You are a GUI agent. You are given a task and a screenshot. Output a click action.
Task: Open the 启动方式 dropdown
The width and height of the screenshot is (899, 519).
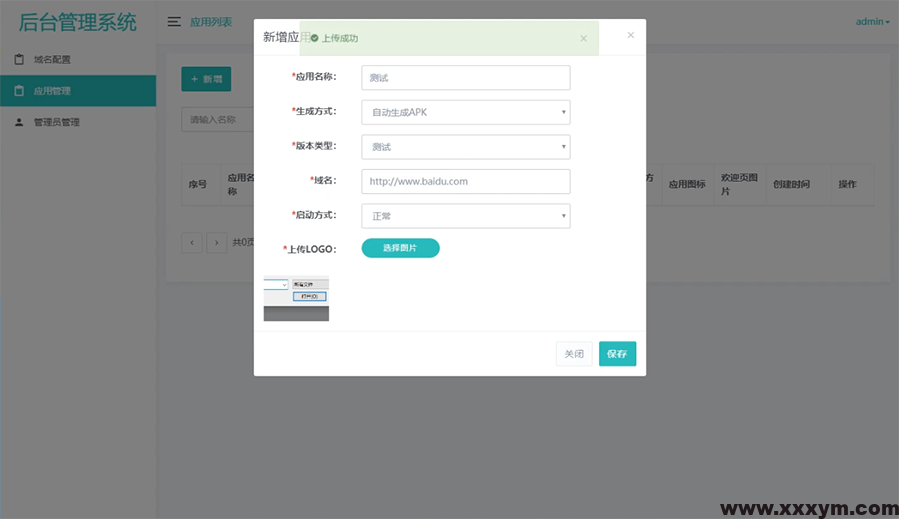pos(465,215)
